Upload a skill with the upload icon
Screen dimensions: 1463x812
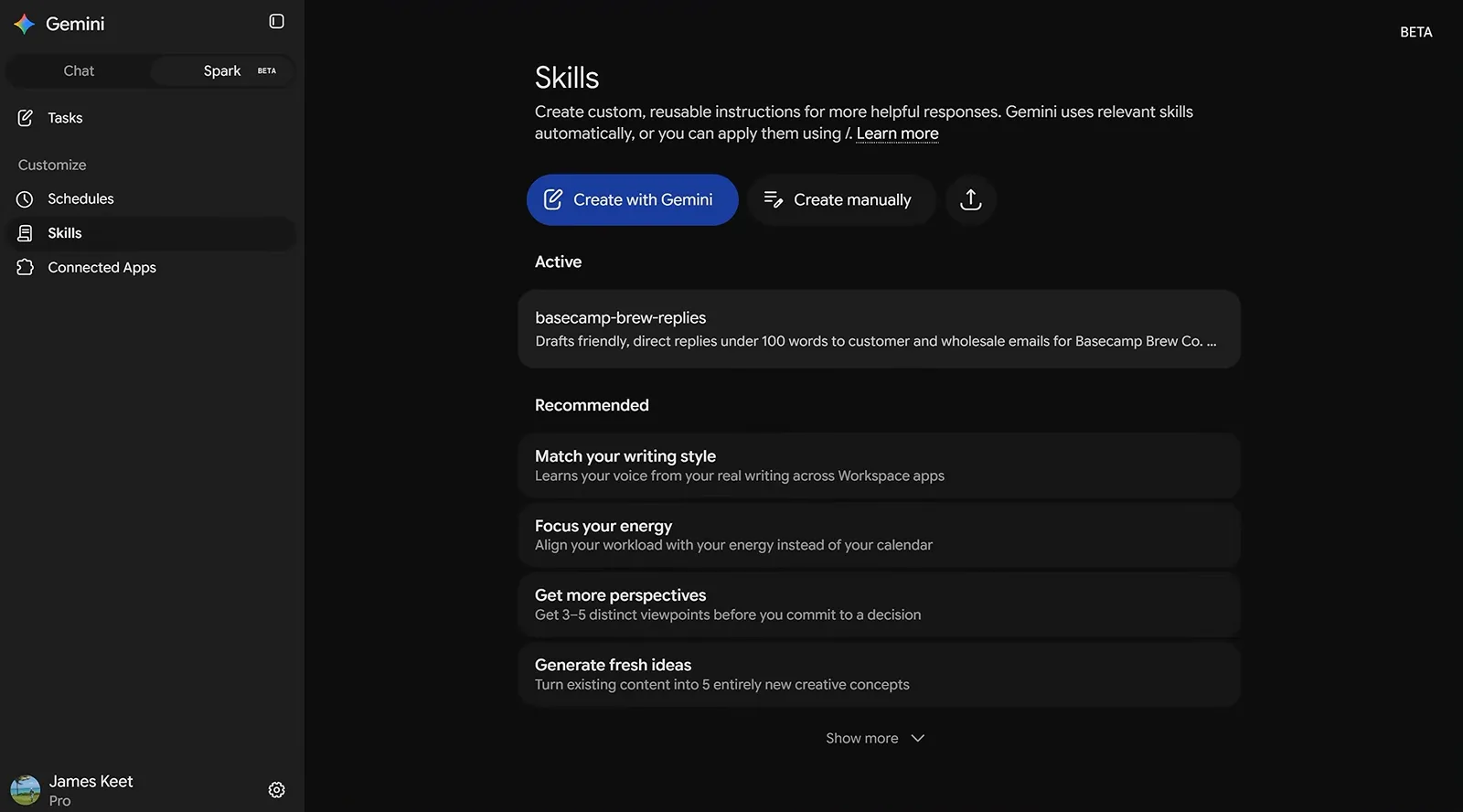pos(970,199)
